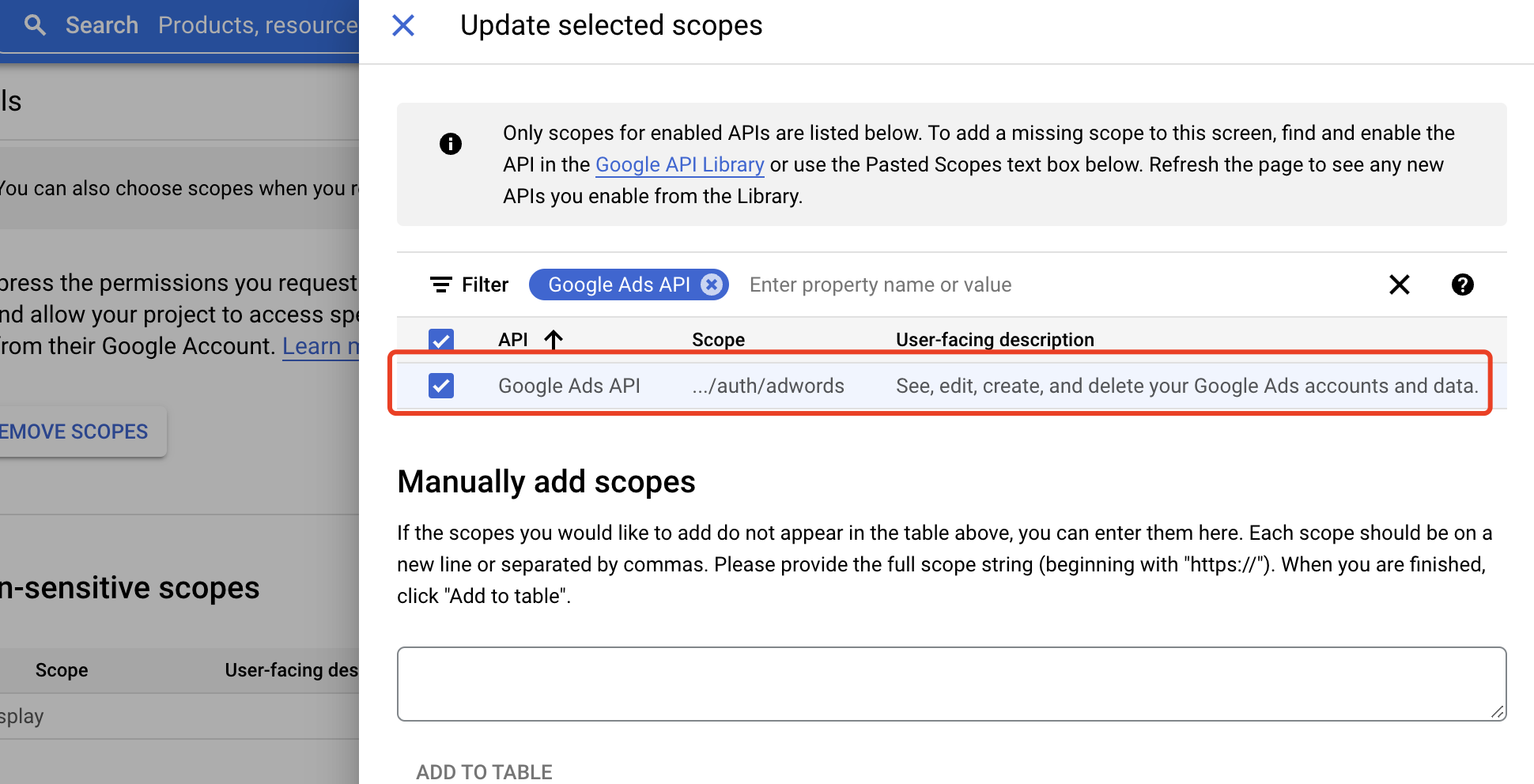Remove the Google Ads API filter chip
The image size is (1534, 784).
coord(711,285)
